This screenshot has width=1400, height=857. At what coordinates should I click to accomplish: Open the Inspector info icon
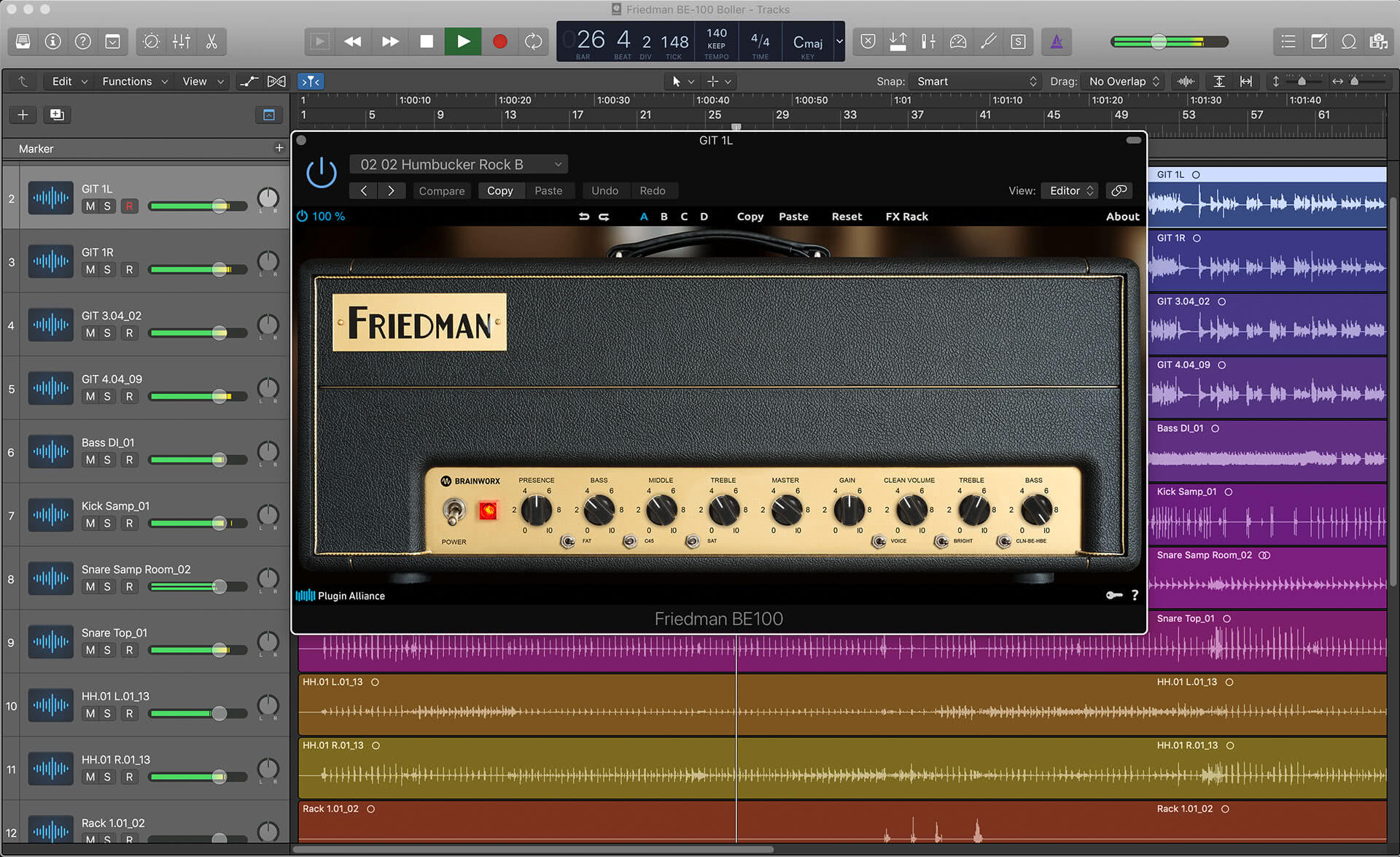point(53,42)
